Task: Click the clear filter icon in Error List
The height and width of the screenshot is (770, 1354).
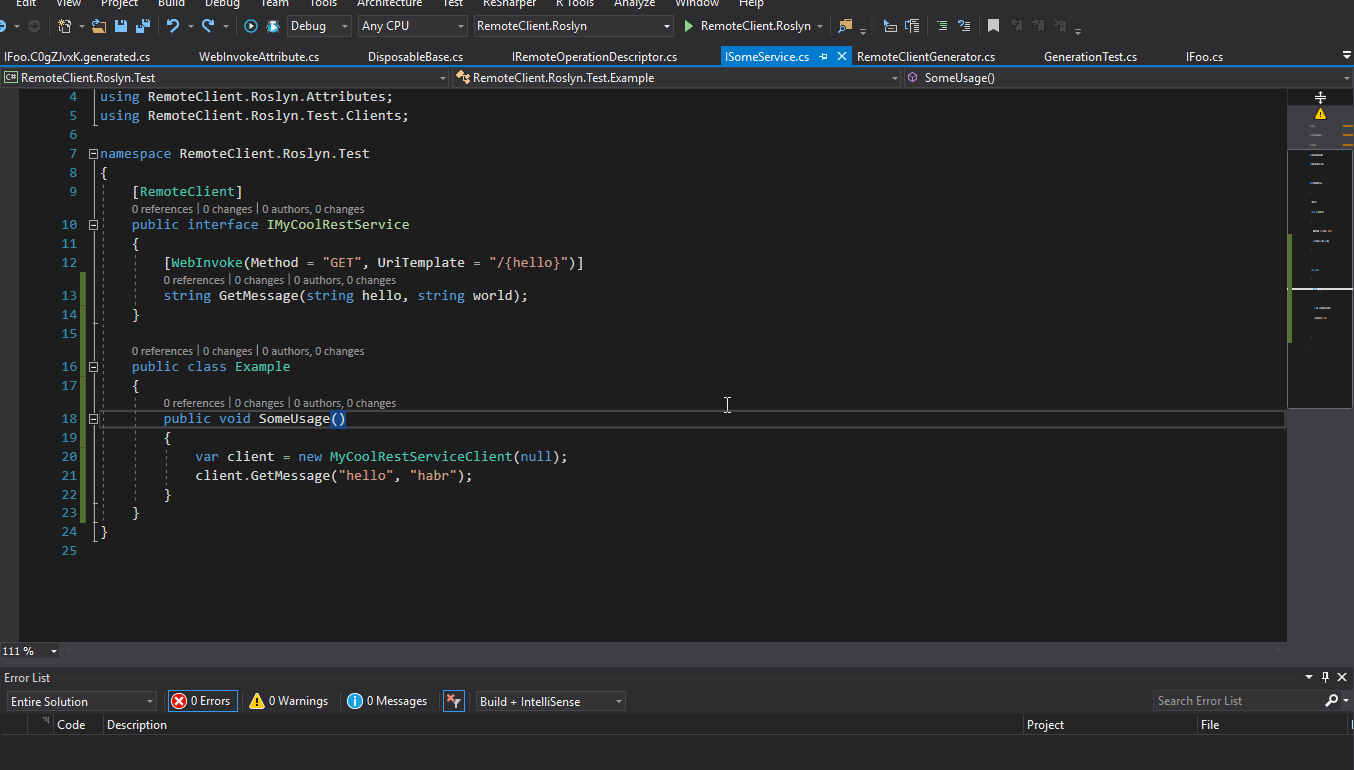Action: pyautogui.click(x=454, y=701)
